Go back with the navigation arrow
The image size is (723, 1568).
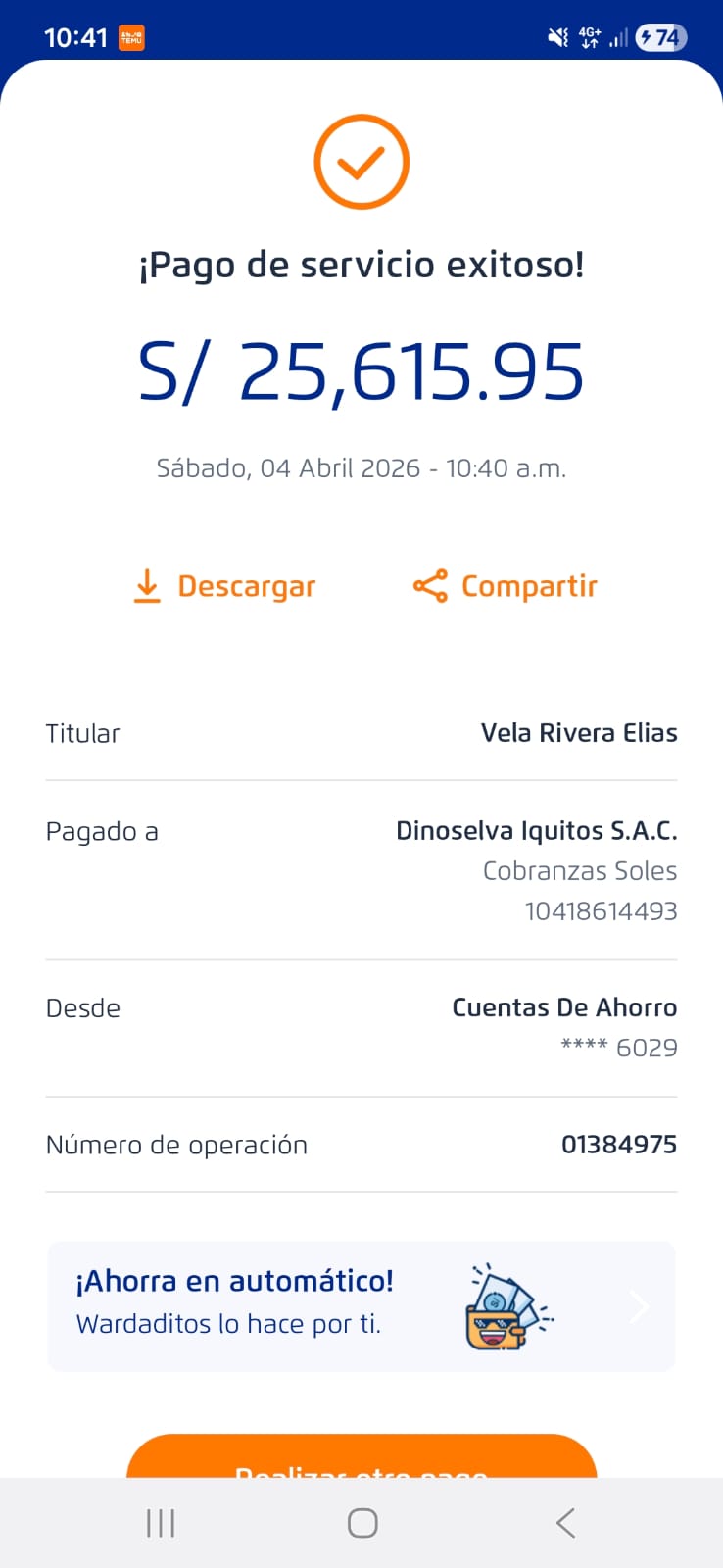pos(565,1523)
